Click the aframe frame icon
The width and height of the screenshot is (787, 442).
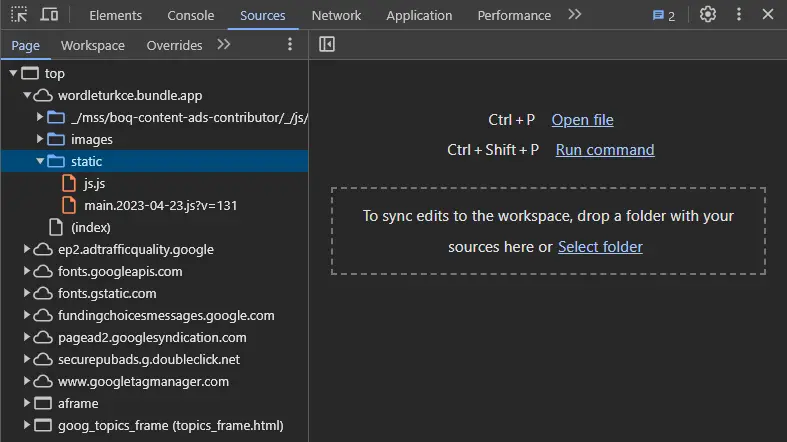pos(43,403)
